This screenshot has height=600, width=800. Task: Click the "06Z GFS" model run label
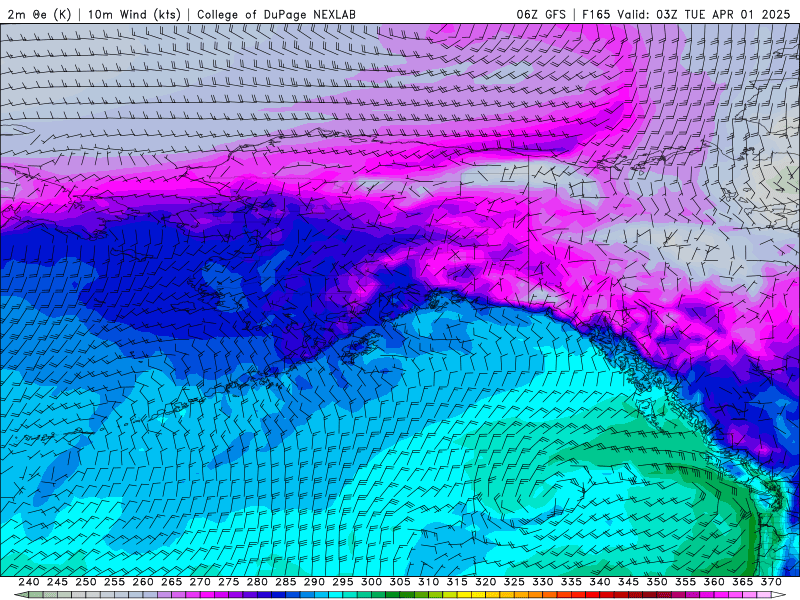click(x=541, y=14)
